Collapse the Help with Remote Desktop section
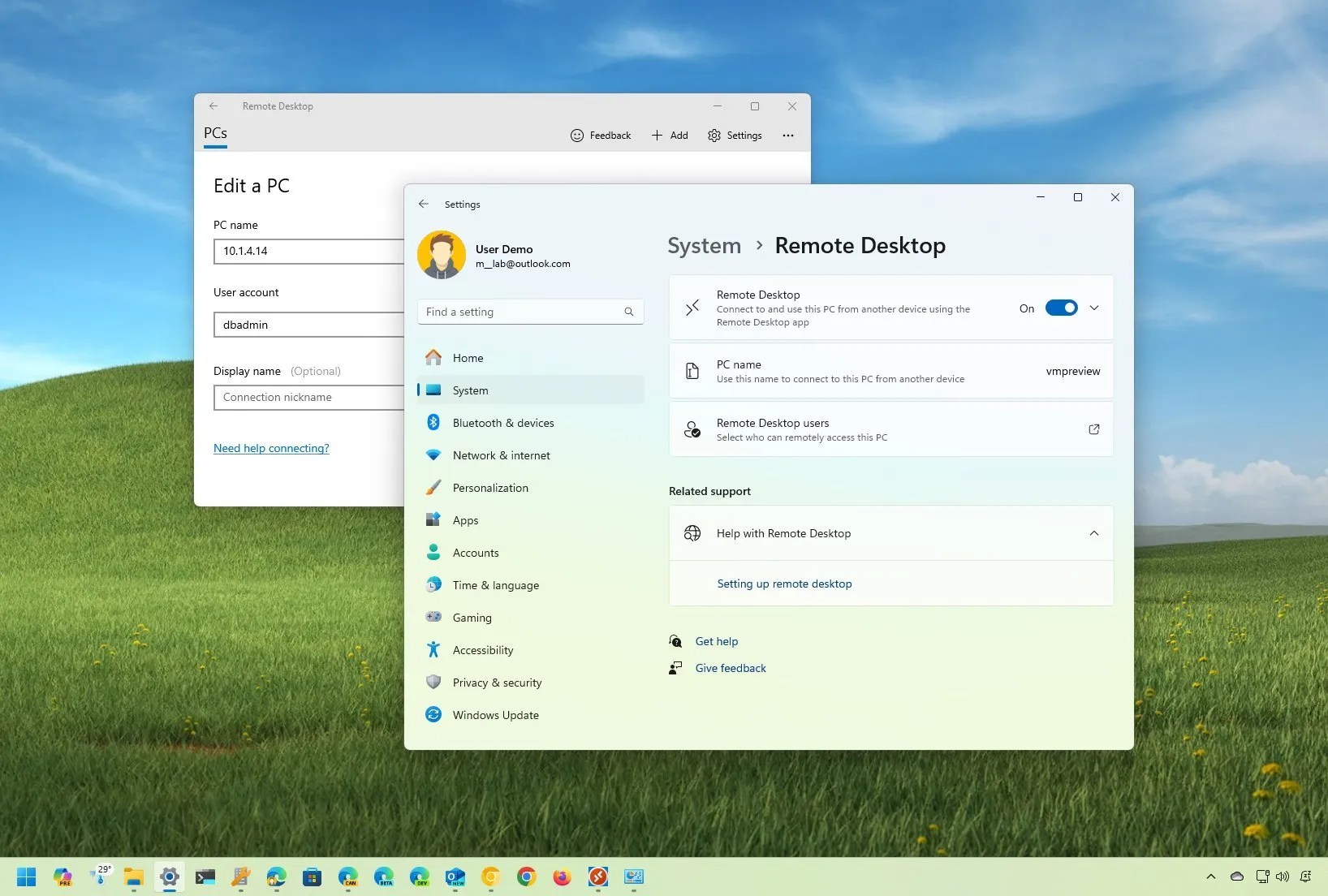Viewport: 1328px width, 896px height. tap(1094, 533)
